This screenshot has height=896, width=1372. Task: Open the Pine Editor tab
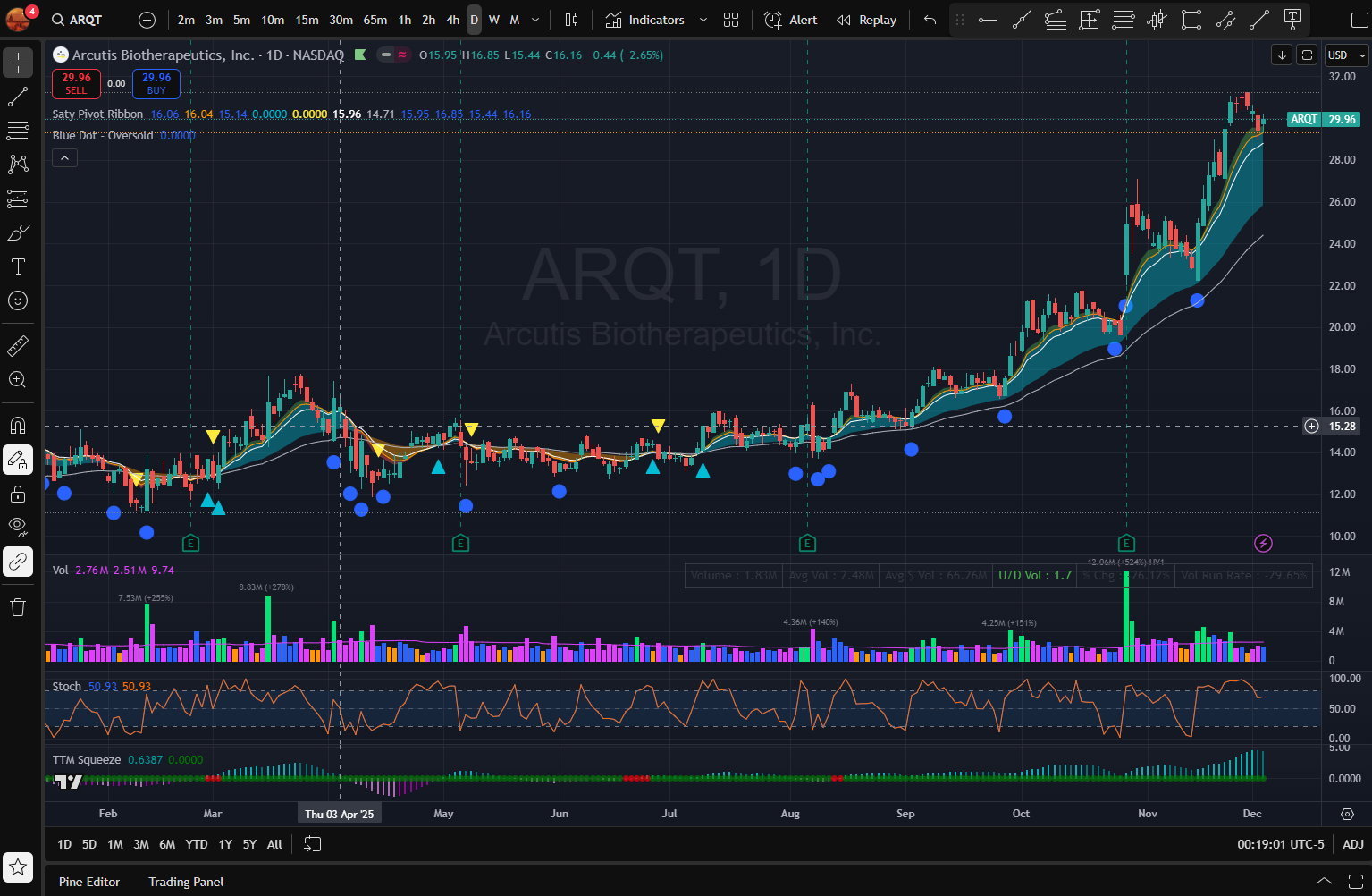[89, 882]
